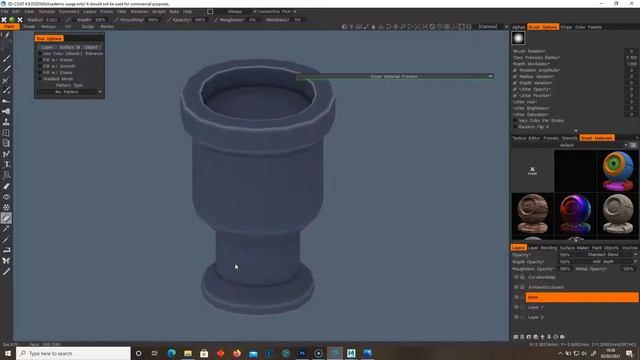Select the airbrush tool in left toolbar
Viewport: 640px width, 360px height.
[x=6, y=111]
